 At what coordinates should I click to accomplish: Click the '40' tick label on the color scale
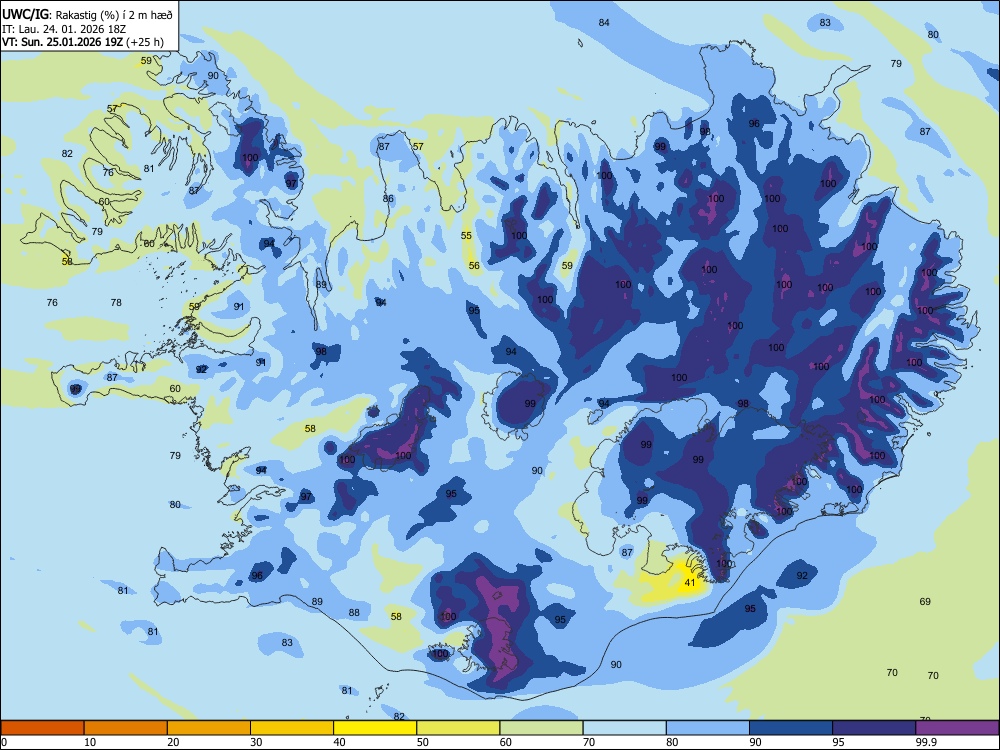coord(339,742)
